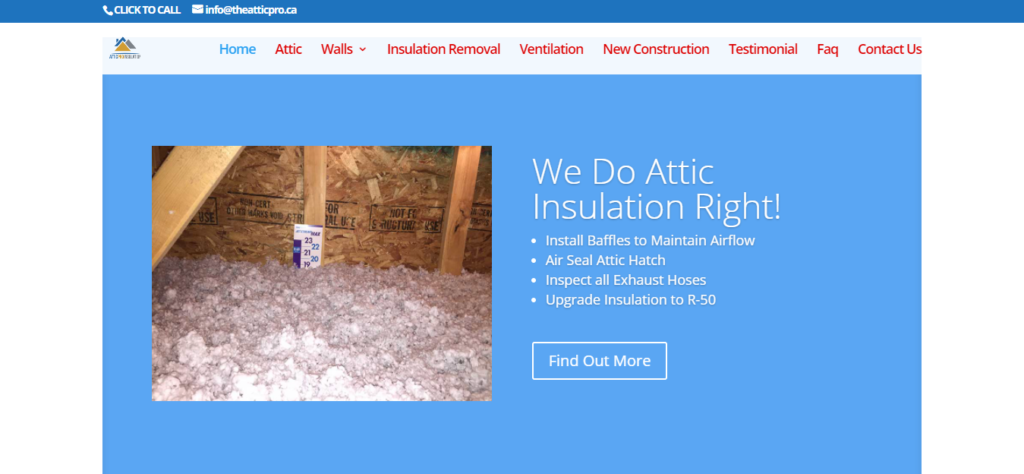Expand the Walls dropdown chevron
Screen dimensions: 1024x474
[x=362, y=50]
